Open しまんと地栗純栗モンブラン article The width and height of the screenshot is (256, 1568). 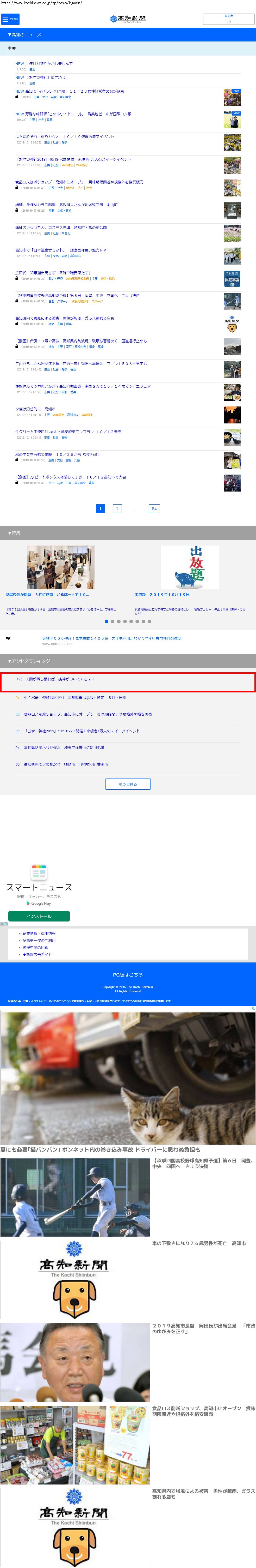tap(68, 432)
